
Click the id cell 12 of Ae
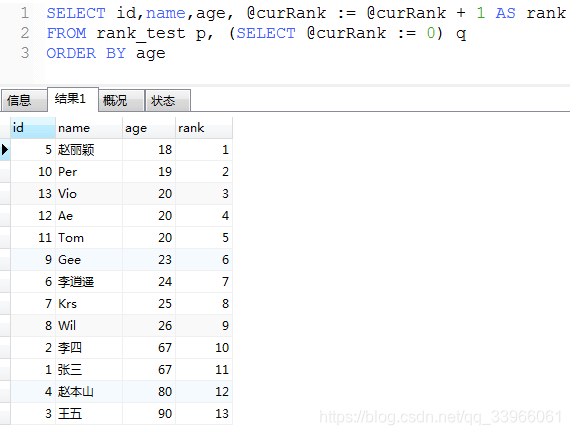click(x=33, y=216)
